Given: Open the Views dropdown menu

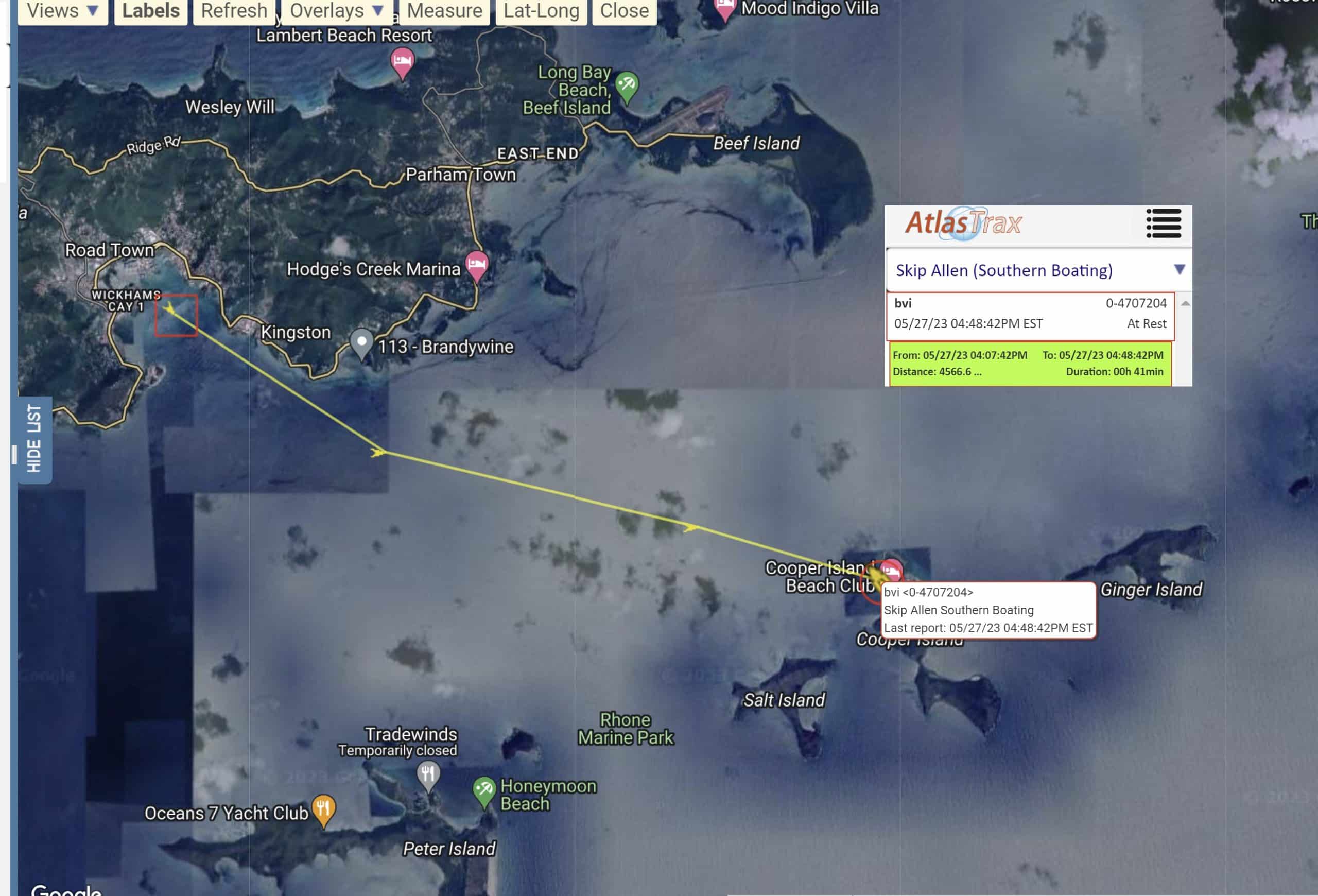Looking at the screenshot, I should pos(63,11).
